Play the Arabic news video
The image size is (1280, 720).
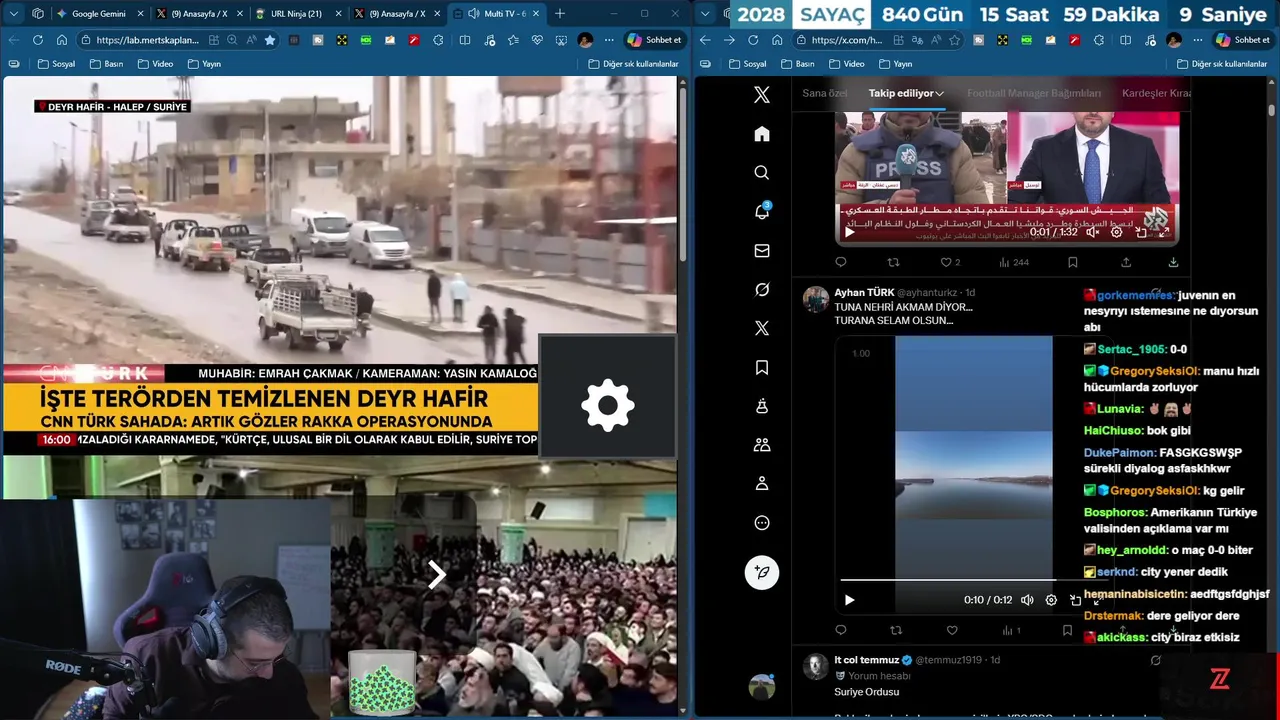point(849,232)
